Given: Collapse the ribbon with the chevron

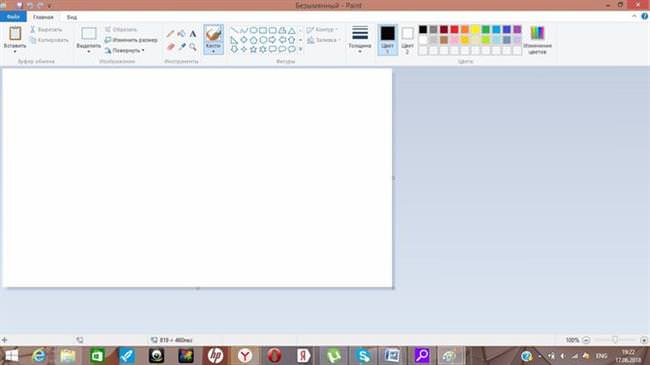Looking at the screenshot, I should coord(634,17).
